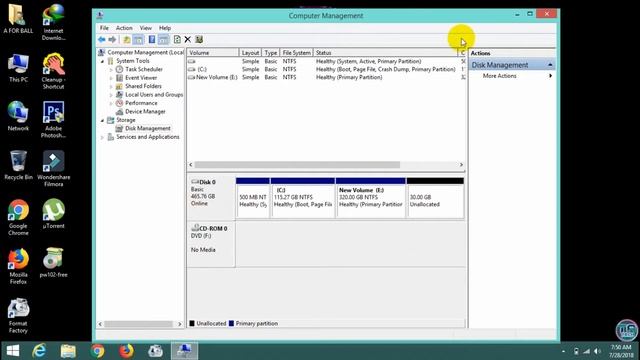Click the blue Help toolbar icon
This screenshot has width=640, height=360.
151,40
